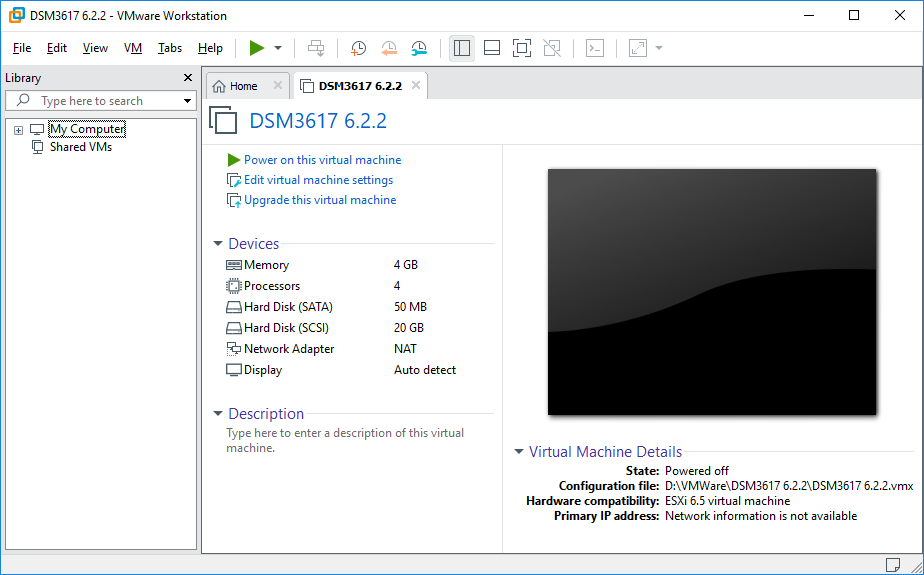Viewport: 924px width, 575px height.
Task: Click the description text entry area
Action: (345, 440)
